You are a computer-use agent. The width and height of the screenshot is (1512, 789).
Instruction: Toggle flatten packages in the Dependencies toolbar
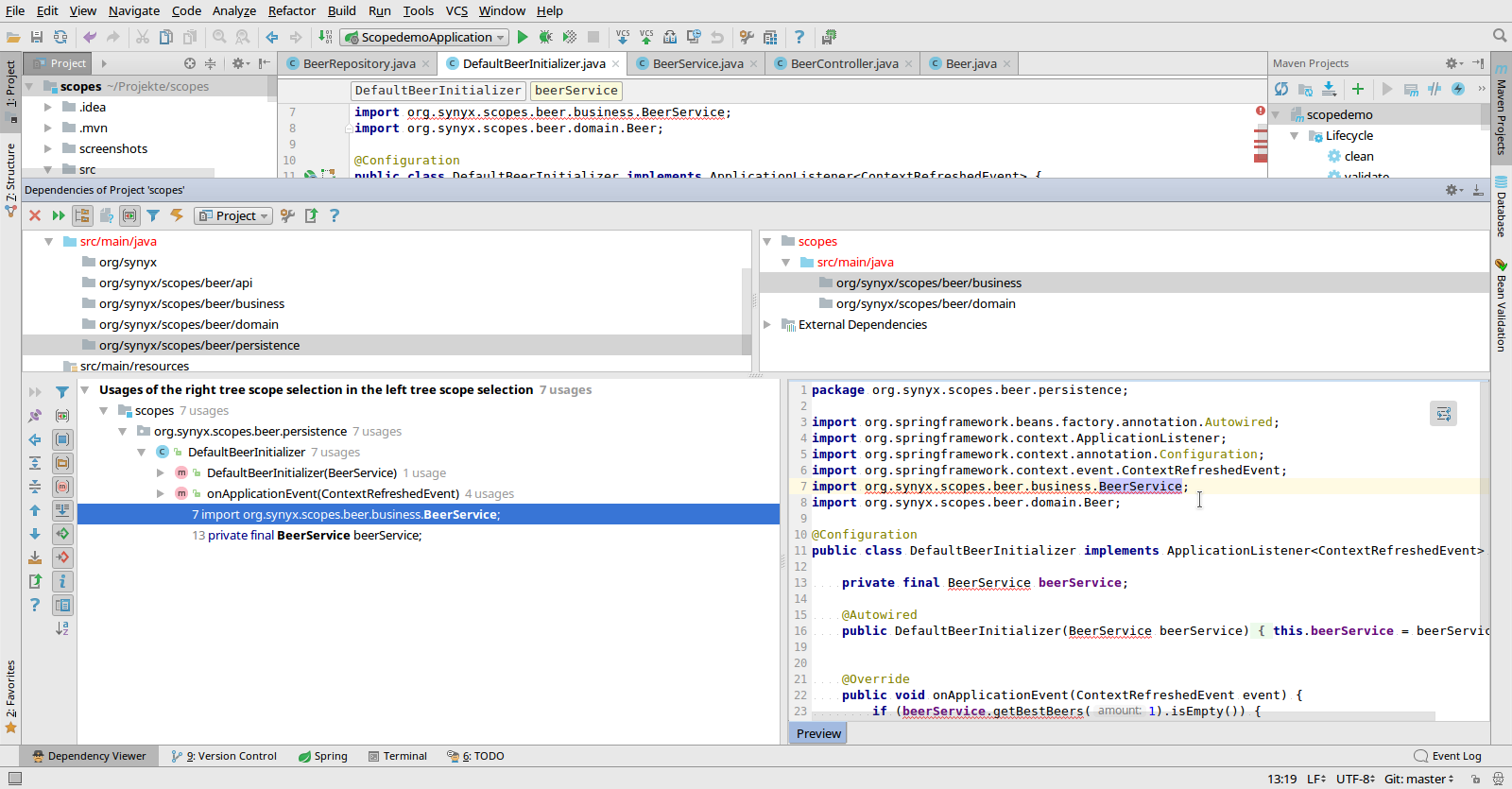tap(82, 215)
